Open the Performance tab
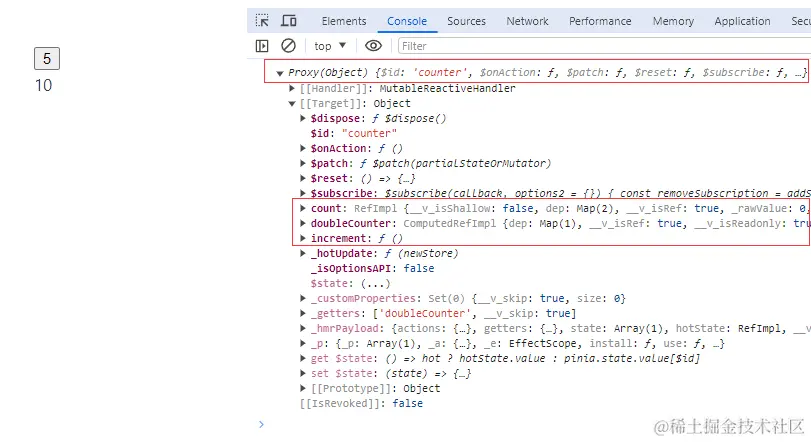811x442 pixels. click(x=607, y=21)
